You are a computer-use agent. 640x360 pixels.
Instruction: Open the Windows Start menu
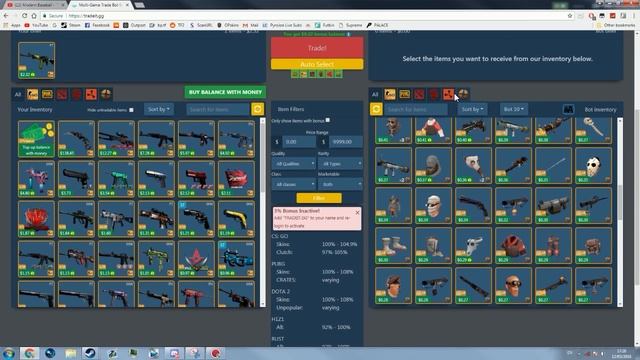9,353
